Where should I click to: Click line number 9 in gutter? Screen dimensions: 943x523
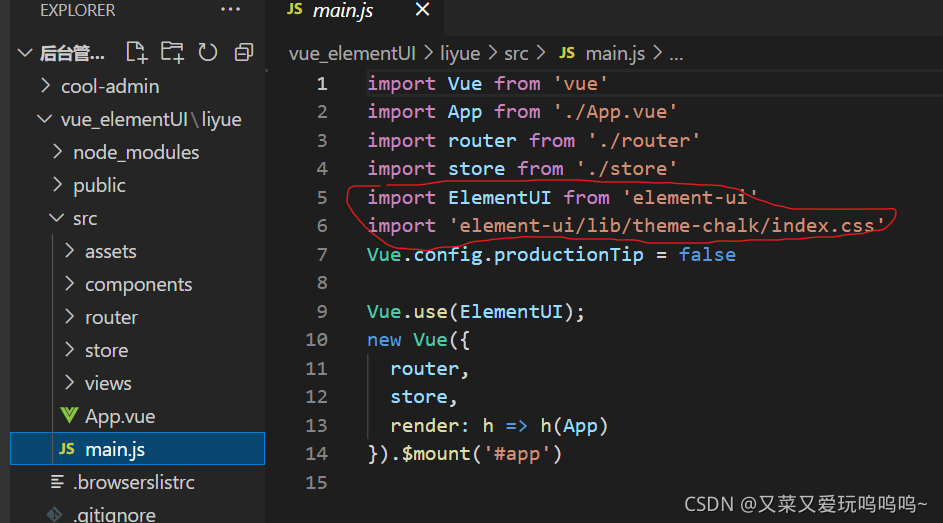click(x=322, y=311)
